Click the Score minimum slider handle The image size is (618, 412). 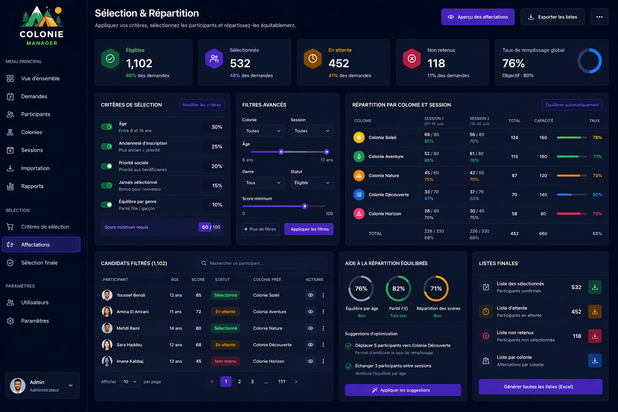point(305,206)
